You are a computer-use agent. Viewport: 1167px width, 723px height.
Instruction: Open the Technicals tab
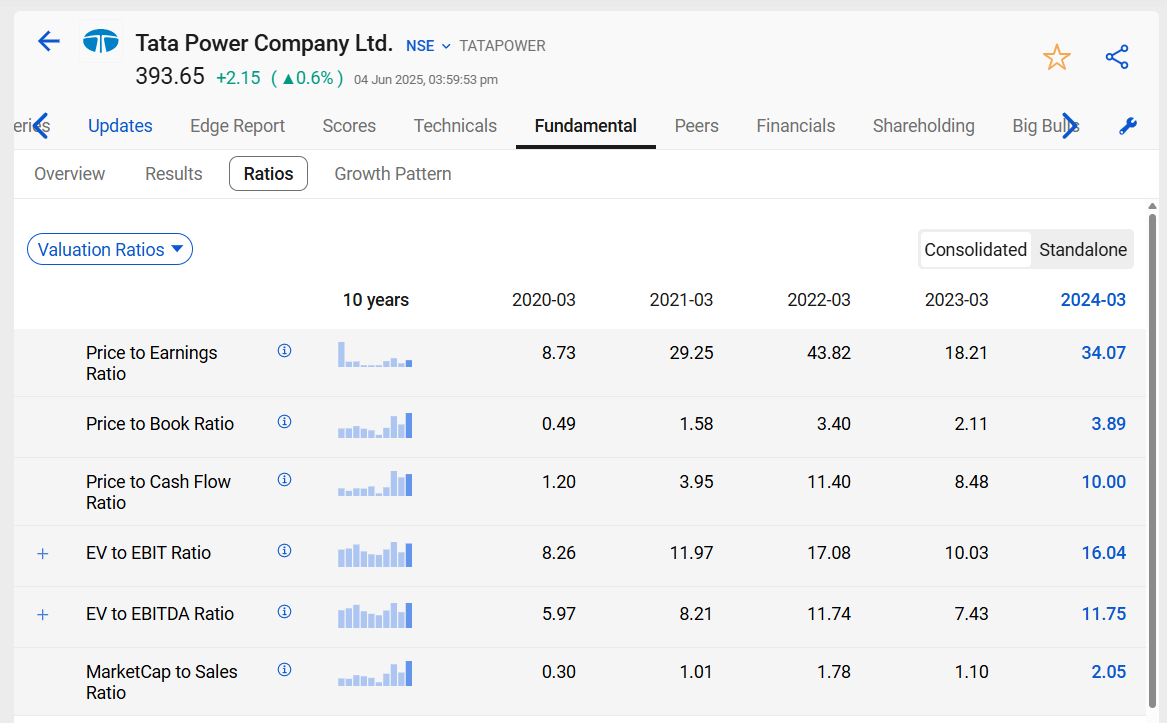point(455,126)
